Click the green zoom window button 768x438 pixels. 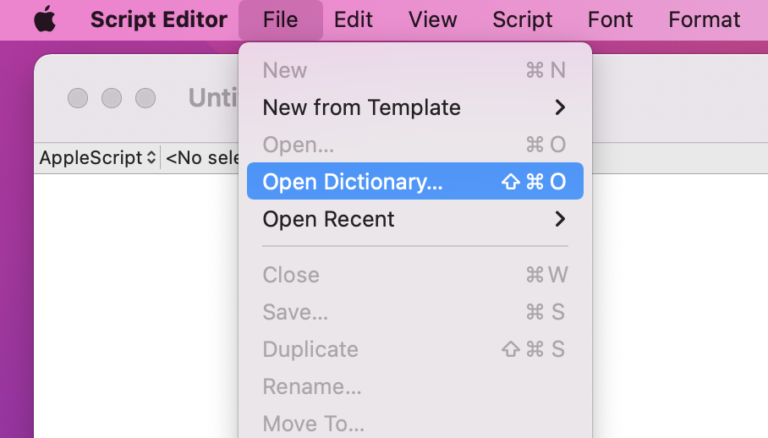(146, 98)
